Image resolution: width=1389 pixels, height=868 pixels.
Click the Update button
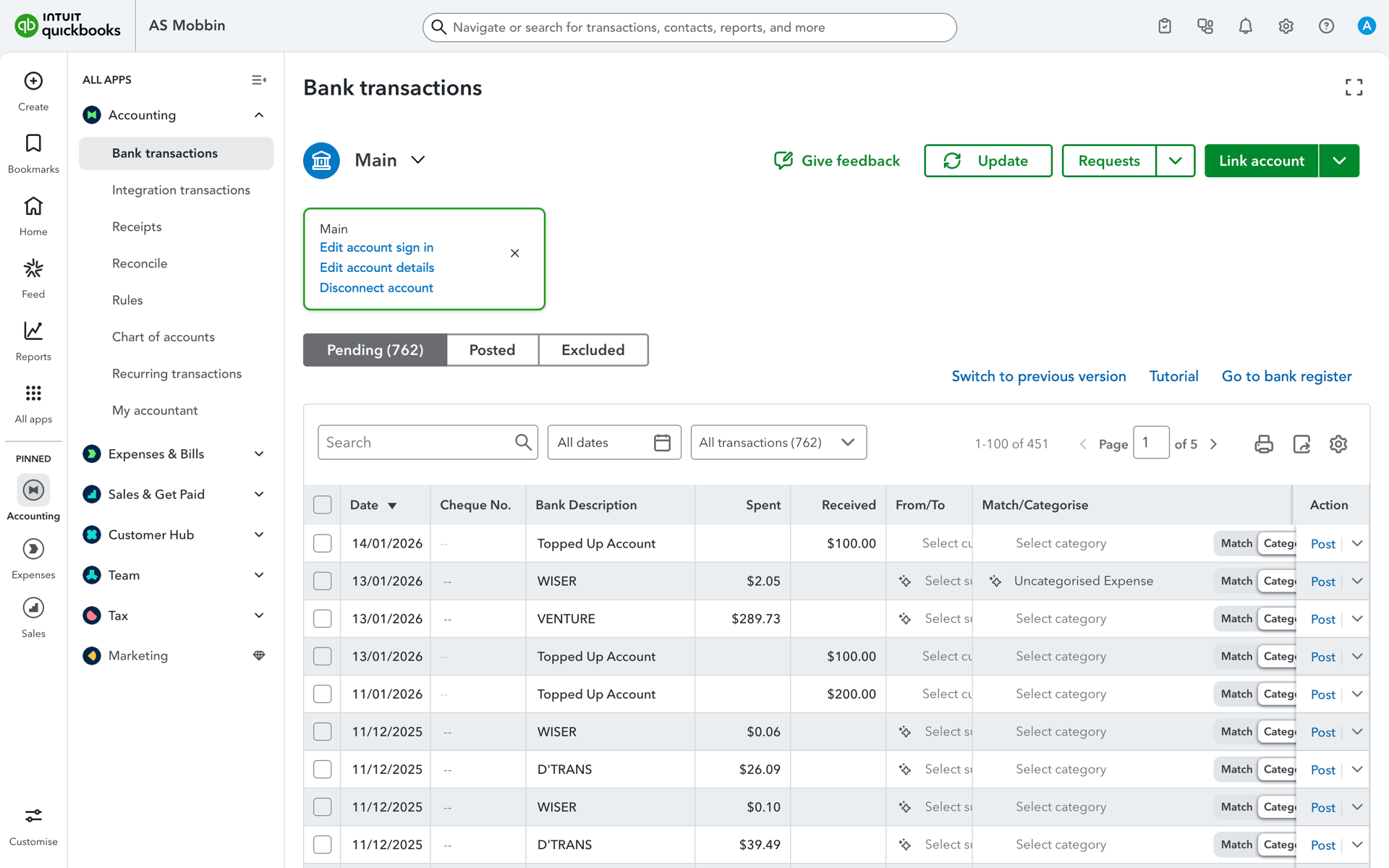(x=988, y=161)
